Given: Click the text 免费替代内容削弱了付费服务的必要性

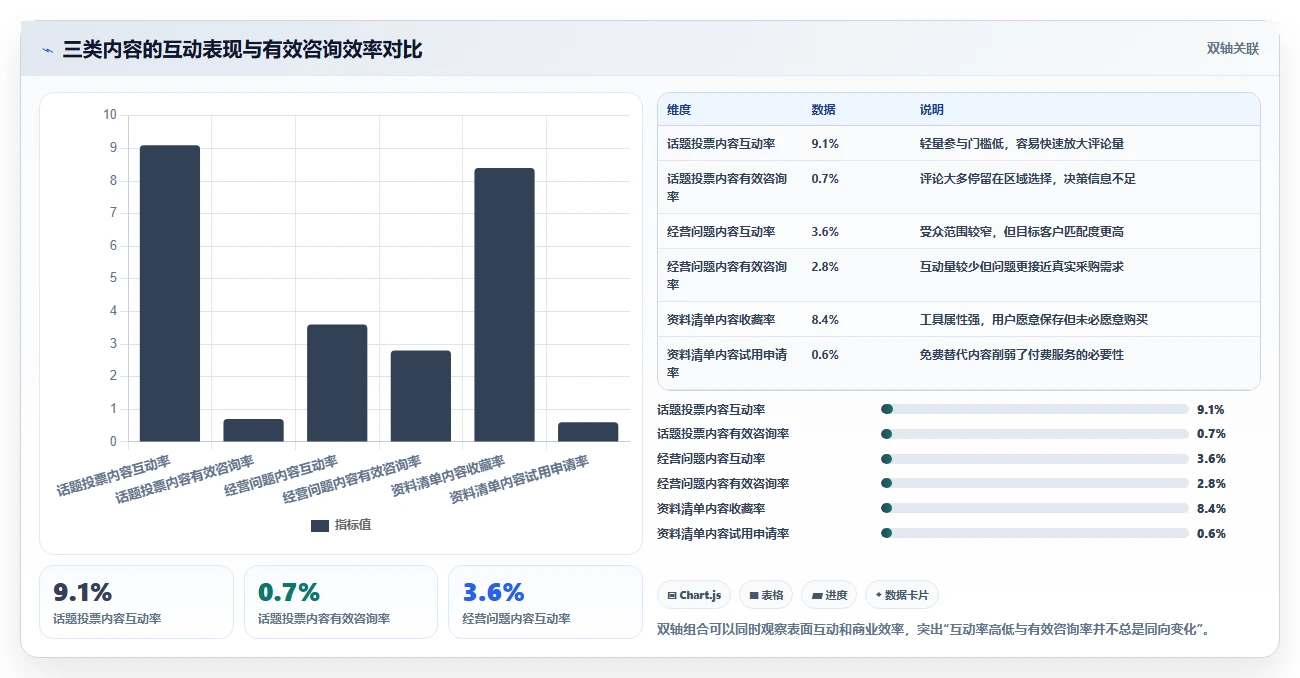Looking at the screenshot, I should (1022, 355).
